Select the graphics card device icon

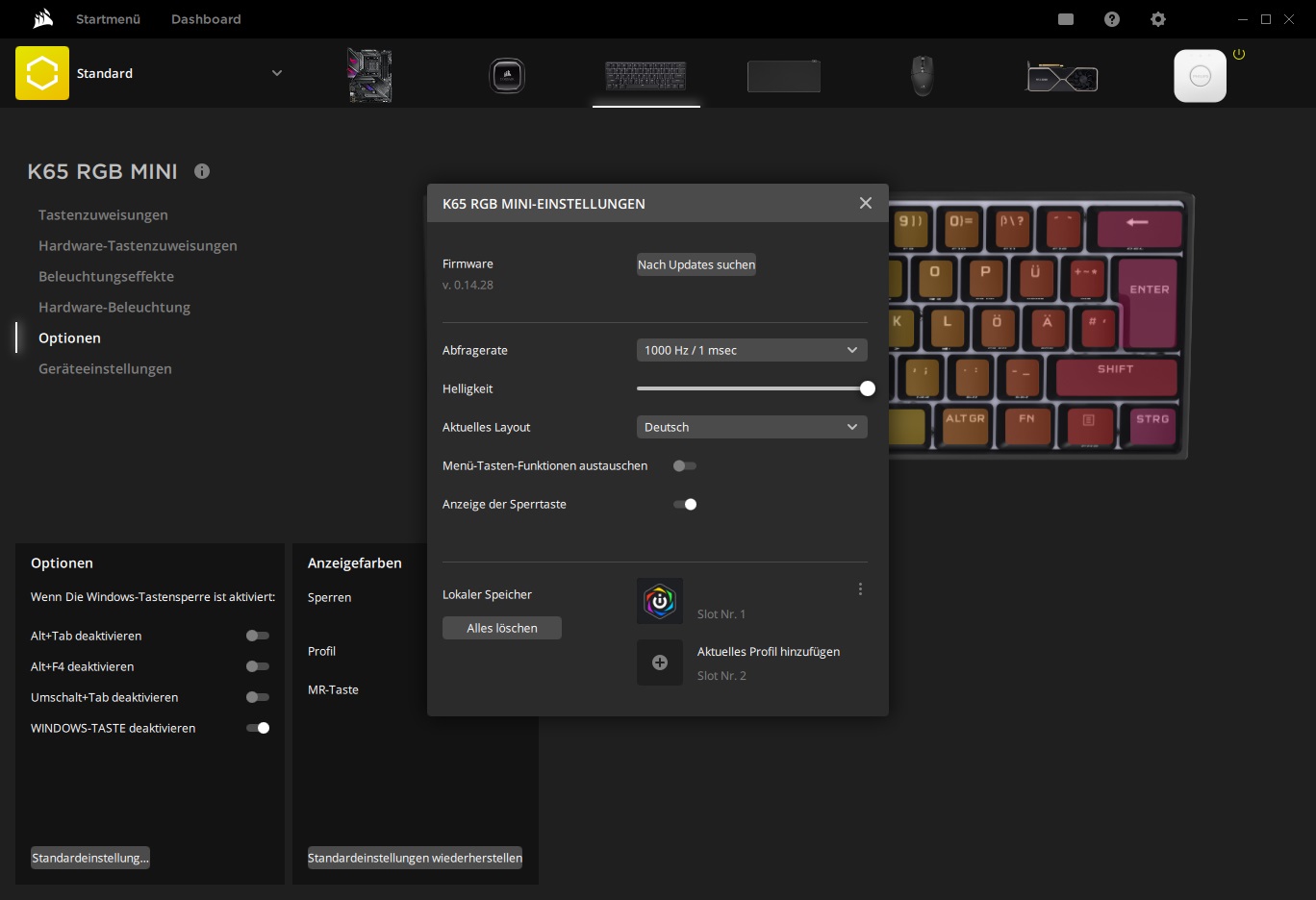[1062, 76]
